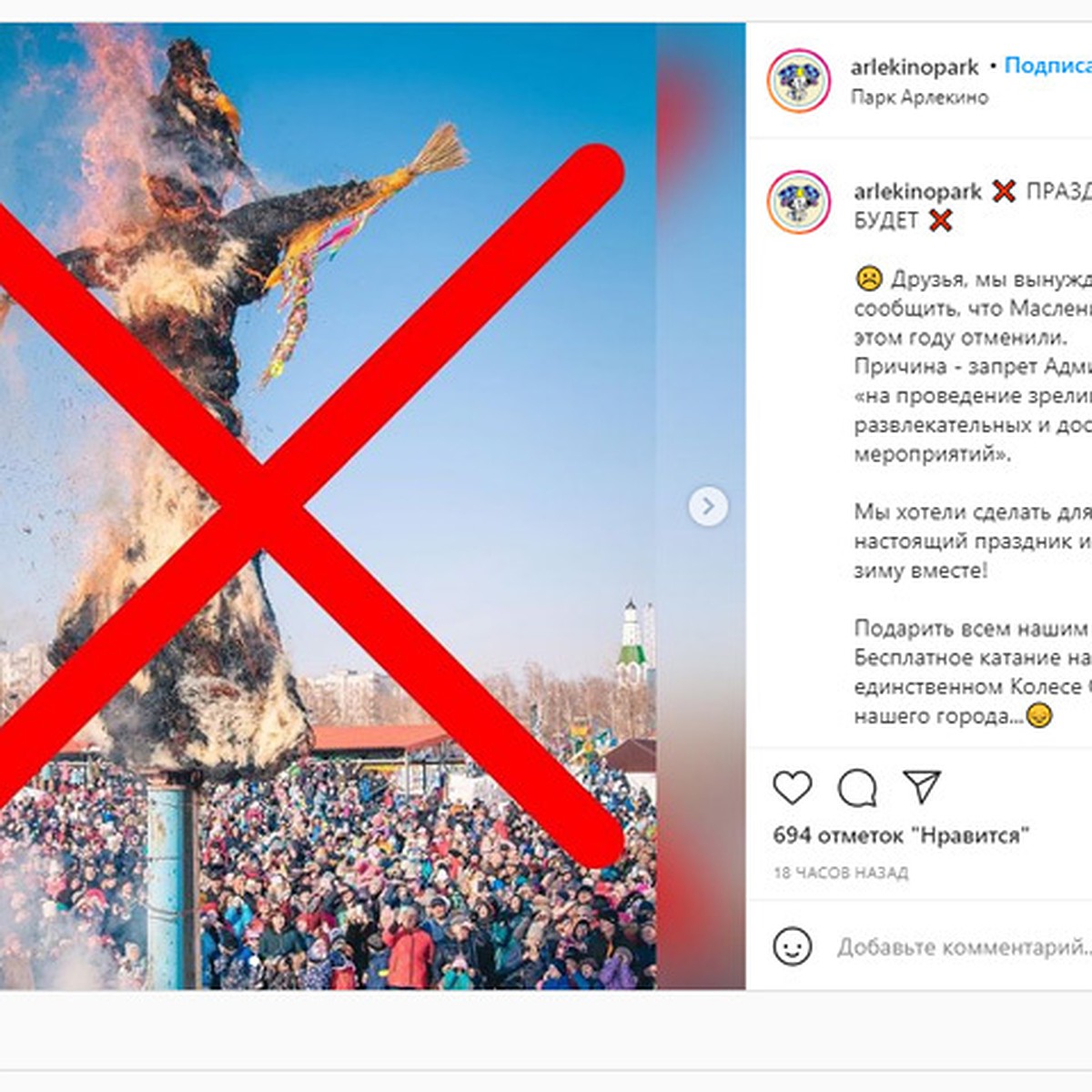Focus the Добавьте комментарий field
This screenshot has height=1092, width=1092.
click(965, 947)
